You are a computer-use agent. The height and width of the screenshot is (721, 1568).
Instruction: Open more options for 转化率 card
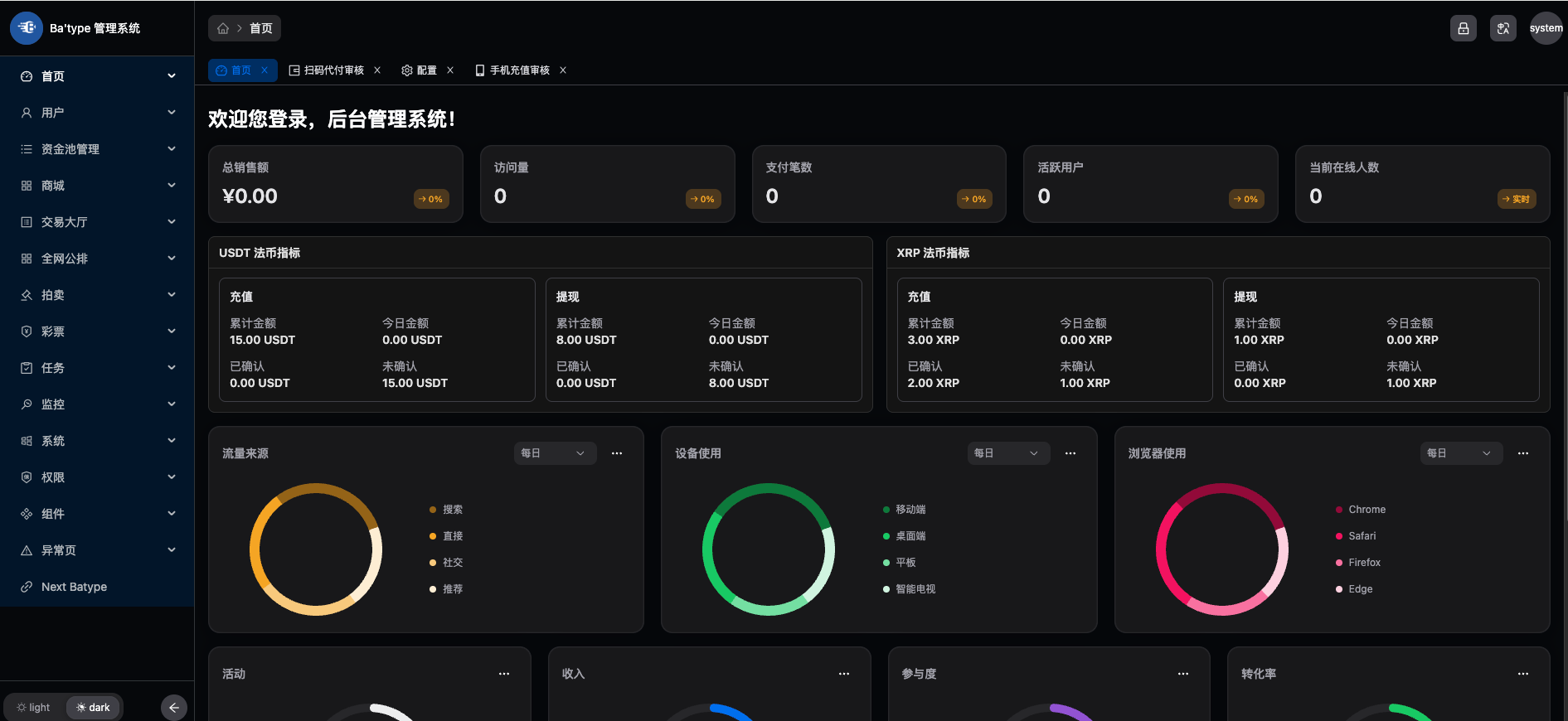[x=1523, y=674]
